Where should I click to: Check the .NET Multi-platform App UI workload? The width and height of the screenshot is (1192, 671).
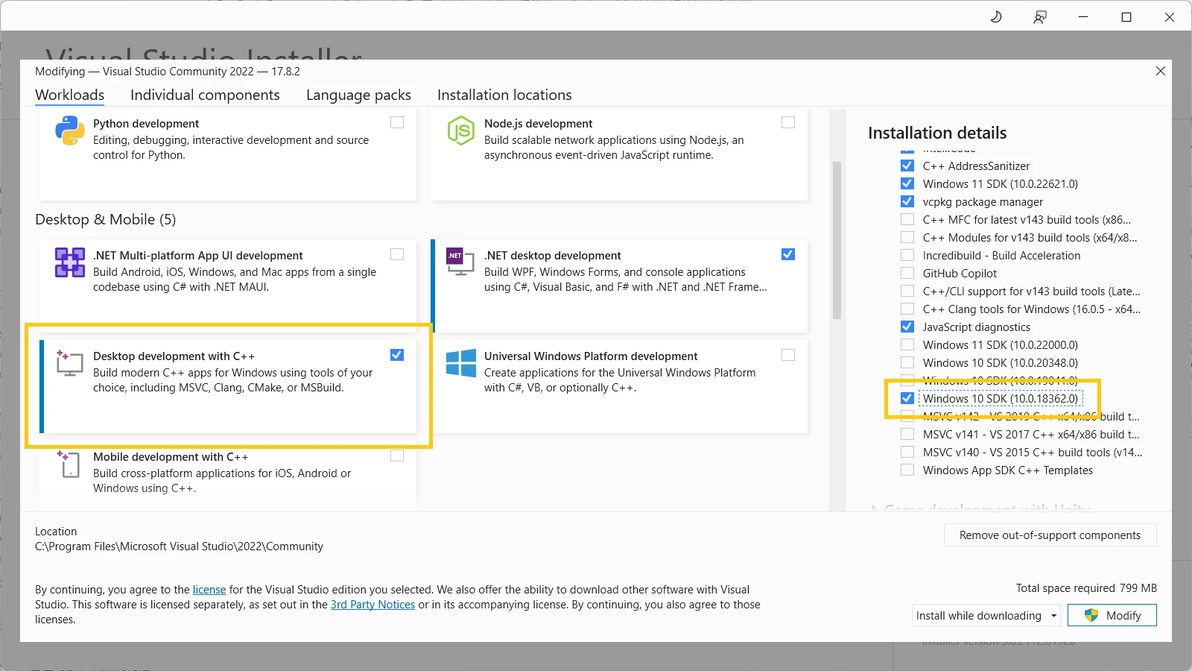click(x=397, y=255)
